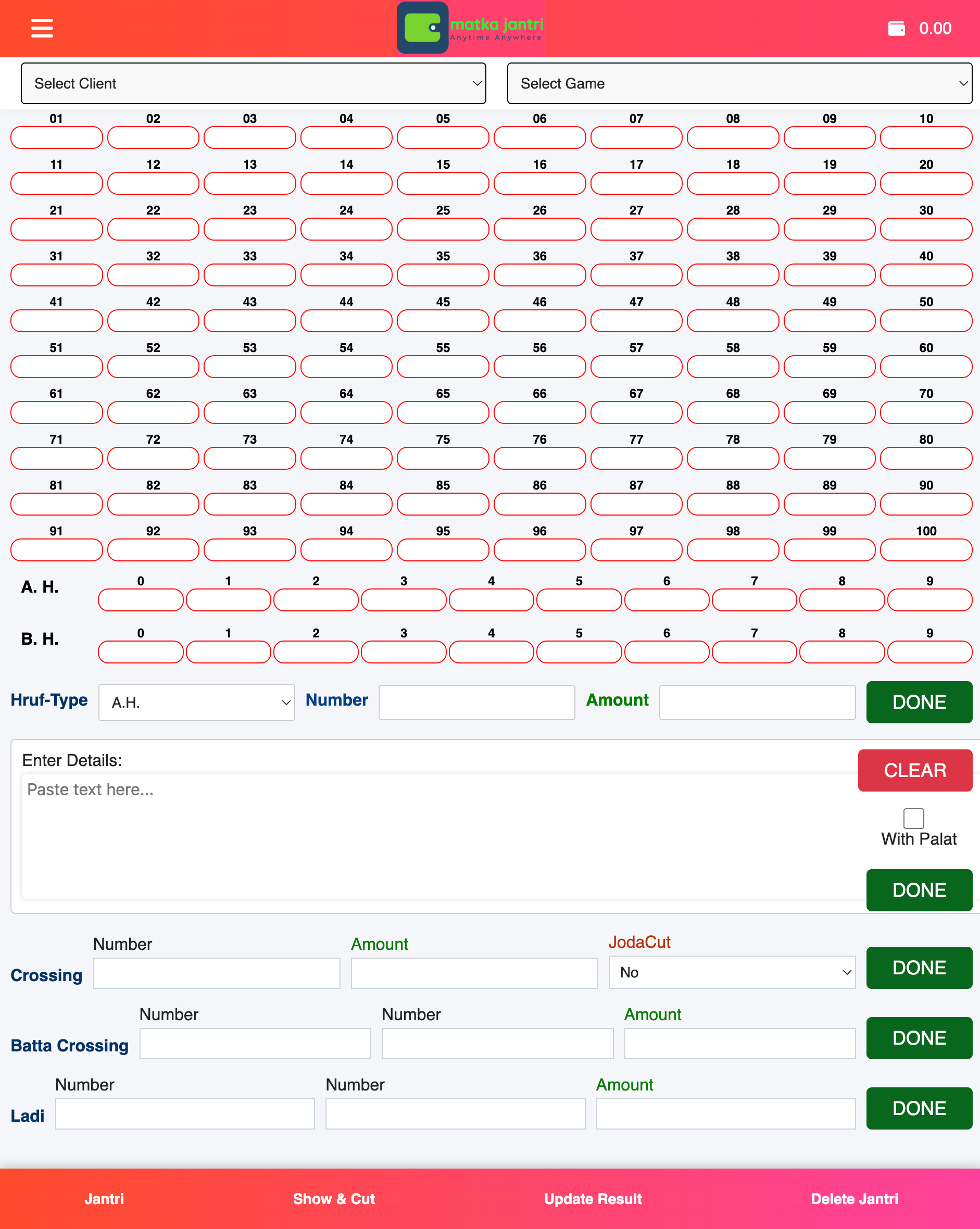Viewport: 980px width, 1229px height.
Task: Click the number 01 input field
Action: (56, 137)
